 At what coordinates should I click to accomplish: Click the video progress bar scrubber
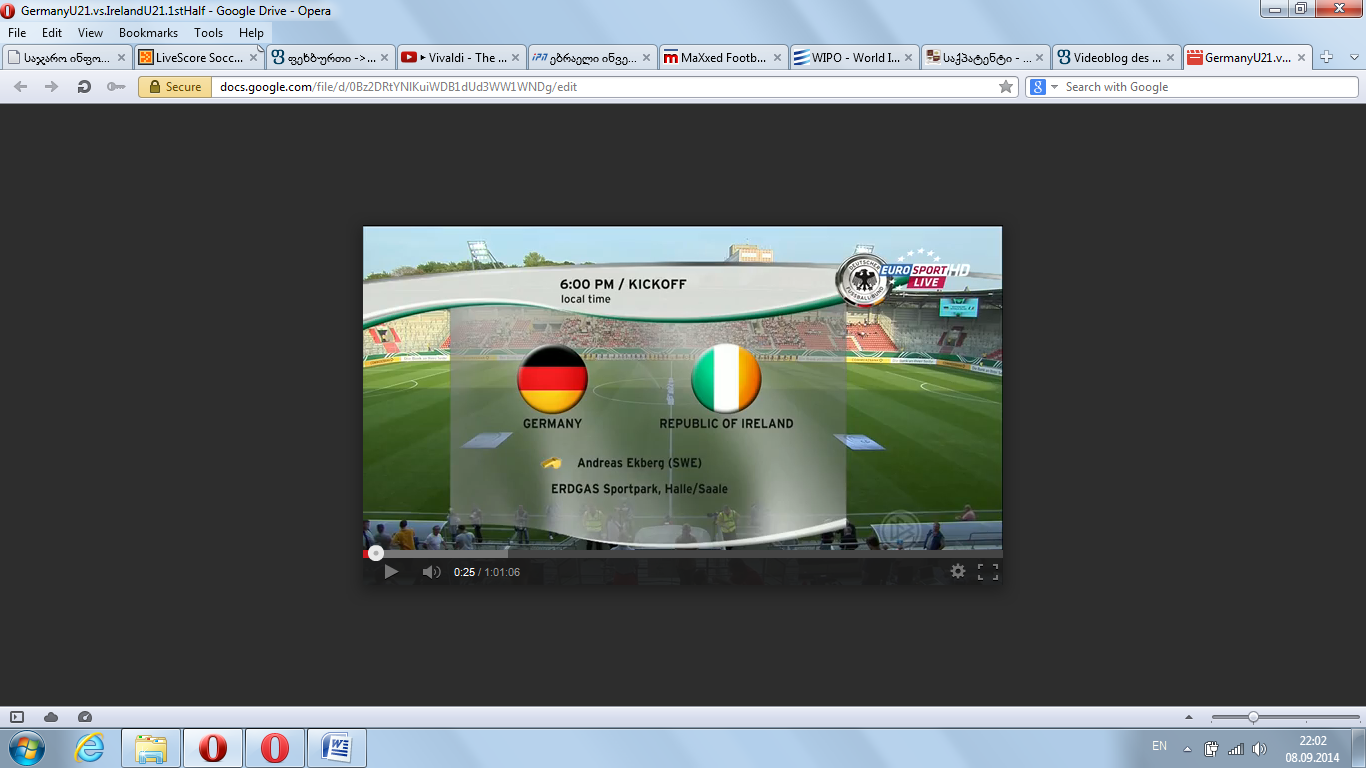click(375, 552)
